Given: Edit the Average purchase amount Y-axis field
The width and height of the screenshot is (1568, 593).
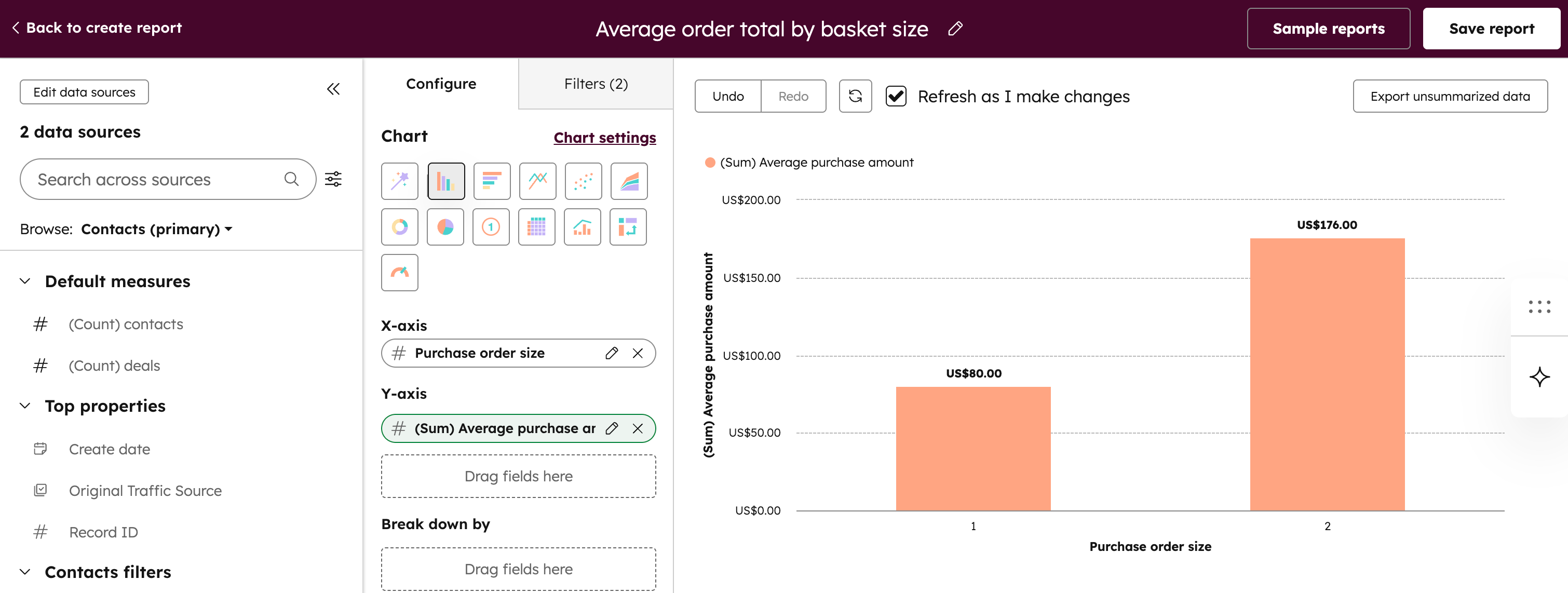Looking at the screenshot, I should coord(612,428).
